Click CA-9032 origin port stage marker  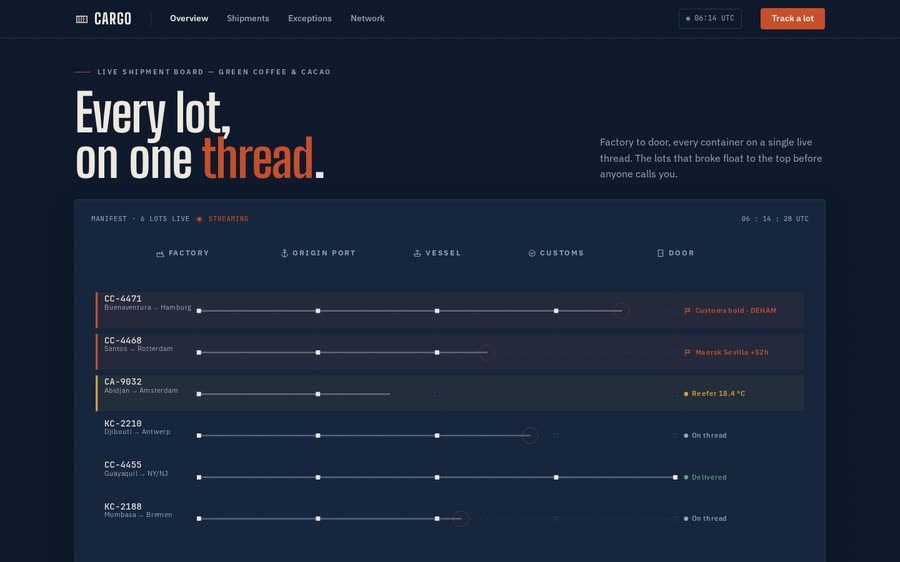318,394
